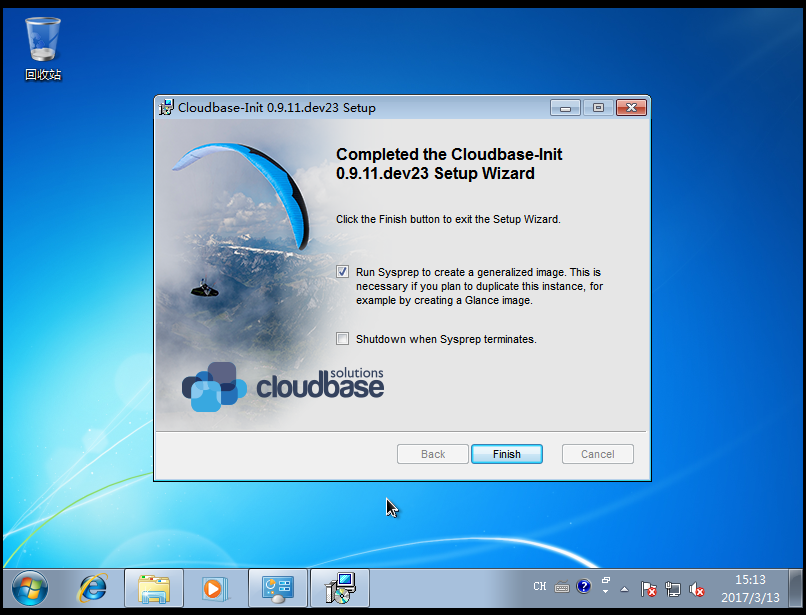Click the CH language indicator
Screen dimensions: 806x615
click(539, 586)
